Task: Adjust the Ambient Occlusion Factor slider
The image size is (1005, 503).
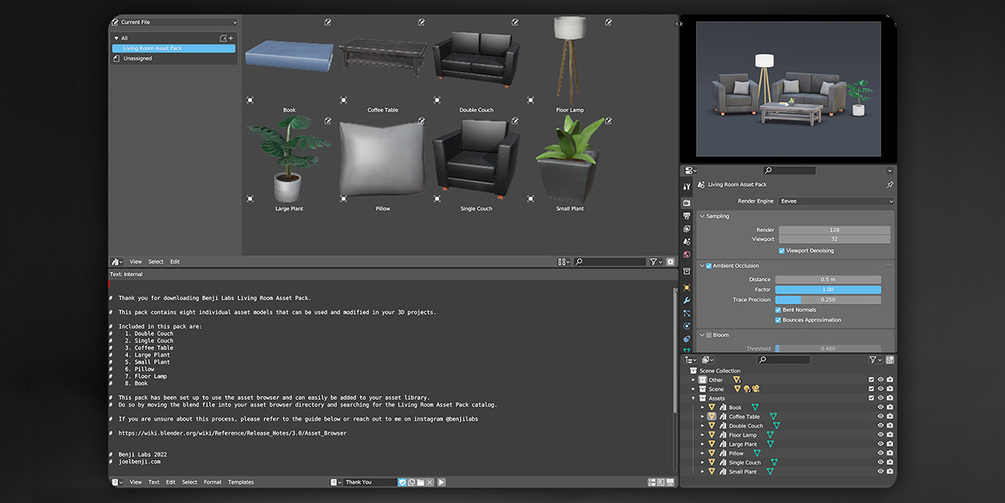Action: [827, 290]
